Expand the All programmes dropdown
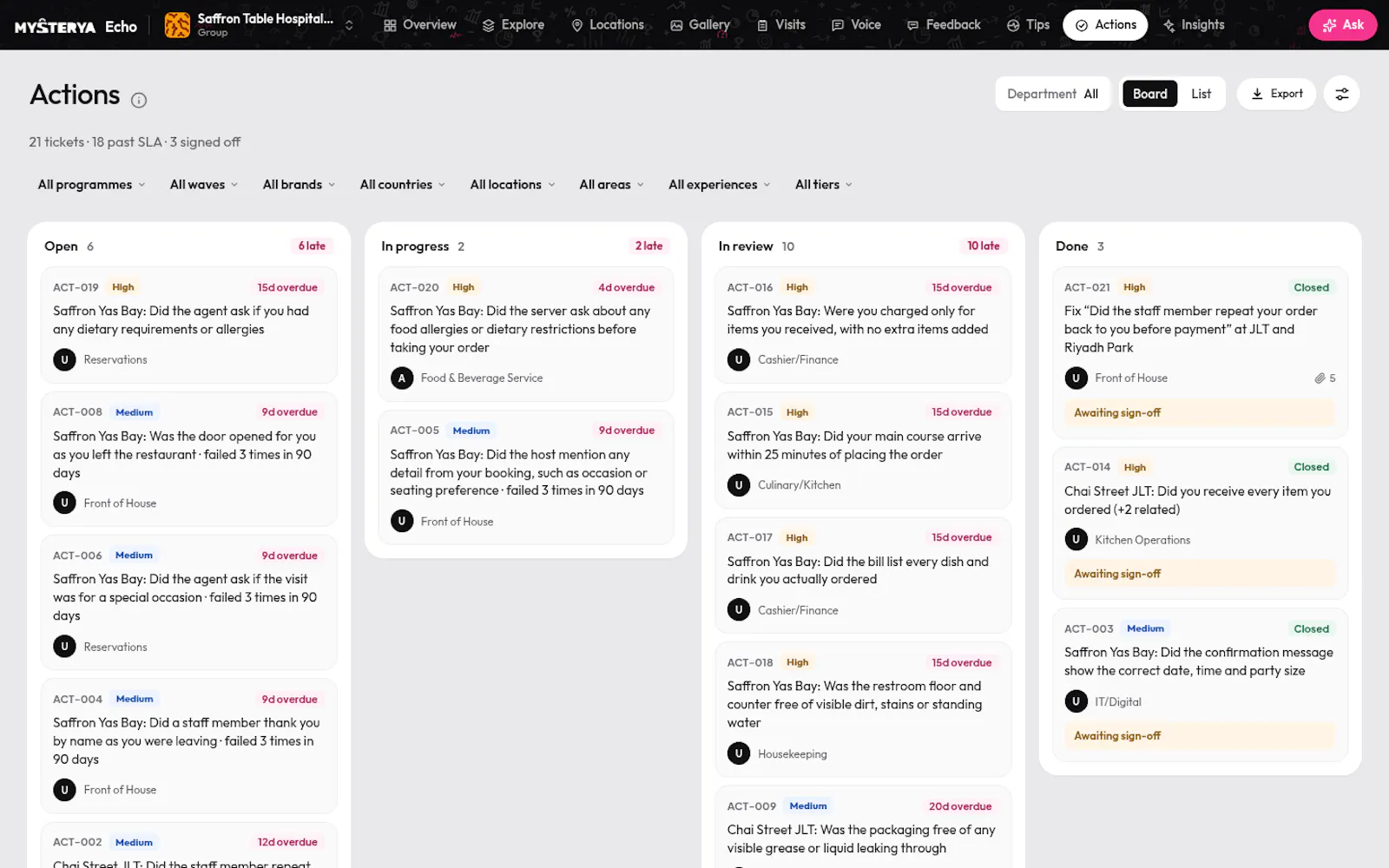Image resolution: width=1389 pixels, height=868 pixels. click(91, 185)
